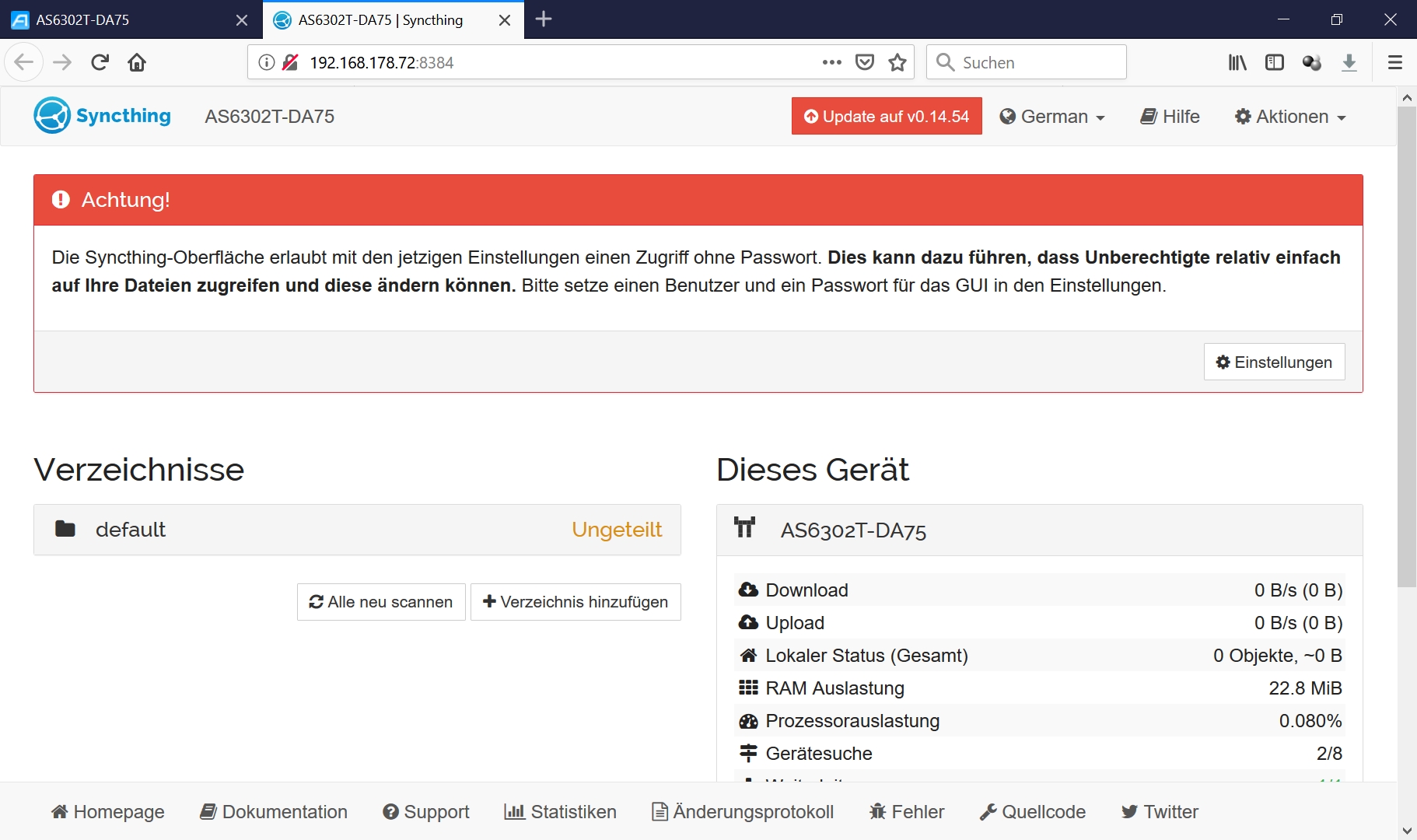Go to the browser home page icon

point(137,62)
